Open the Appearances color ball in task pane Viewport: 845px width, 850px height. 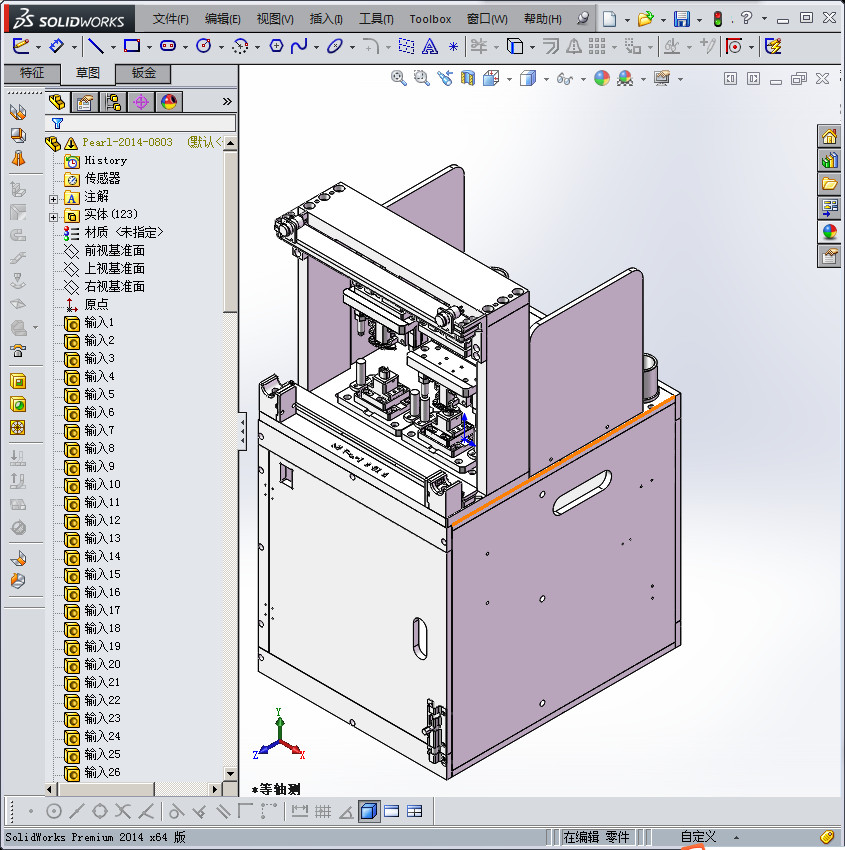829,232
